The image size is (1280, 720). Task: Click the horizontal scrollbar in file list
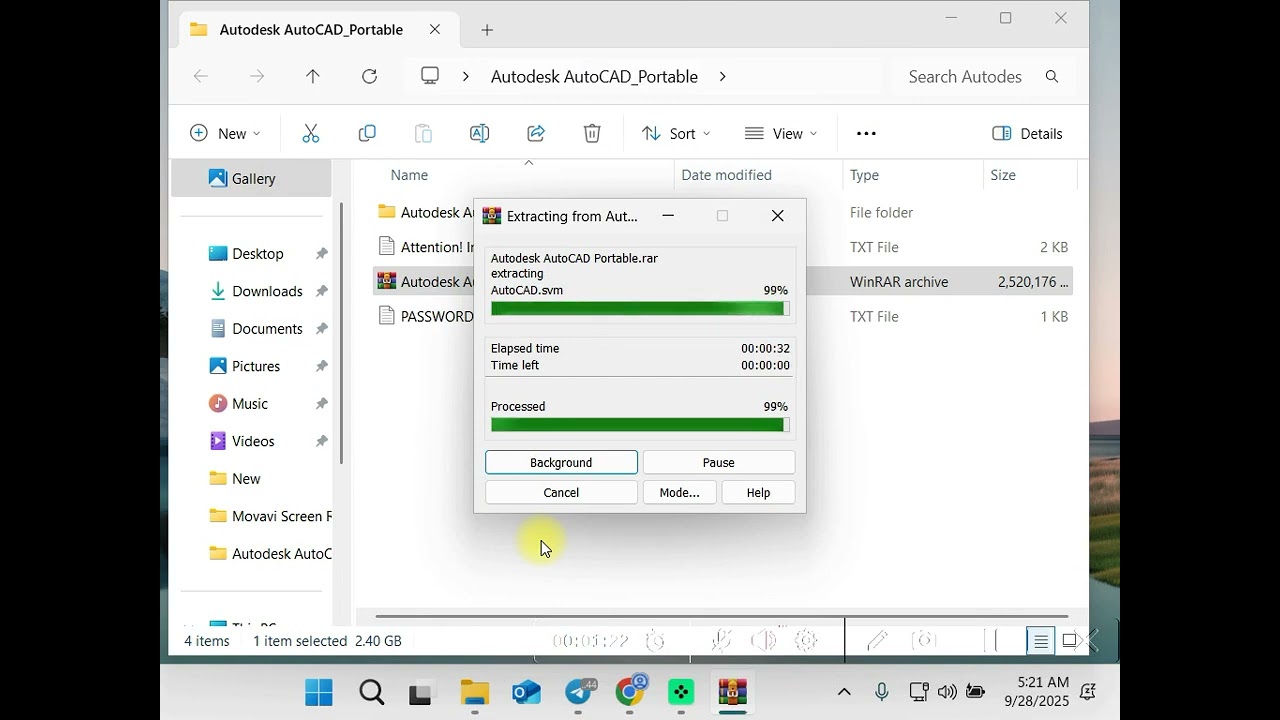pyautogui.click(x=720, y=617)
